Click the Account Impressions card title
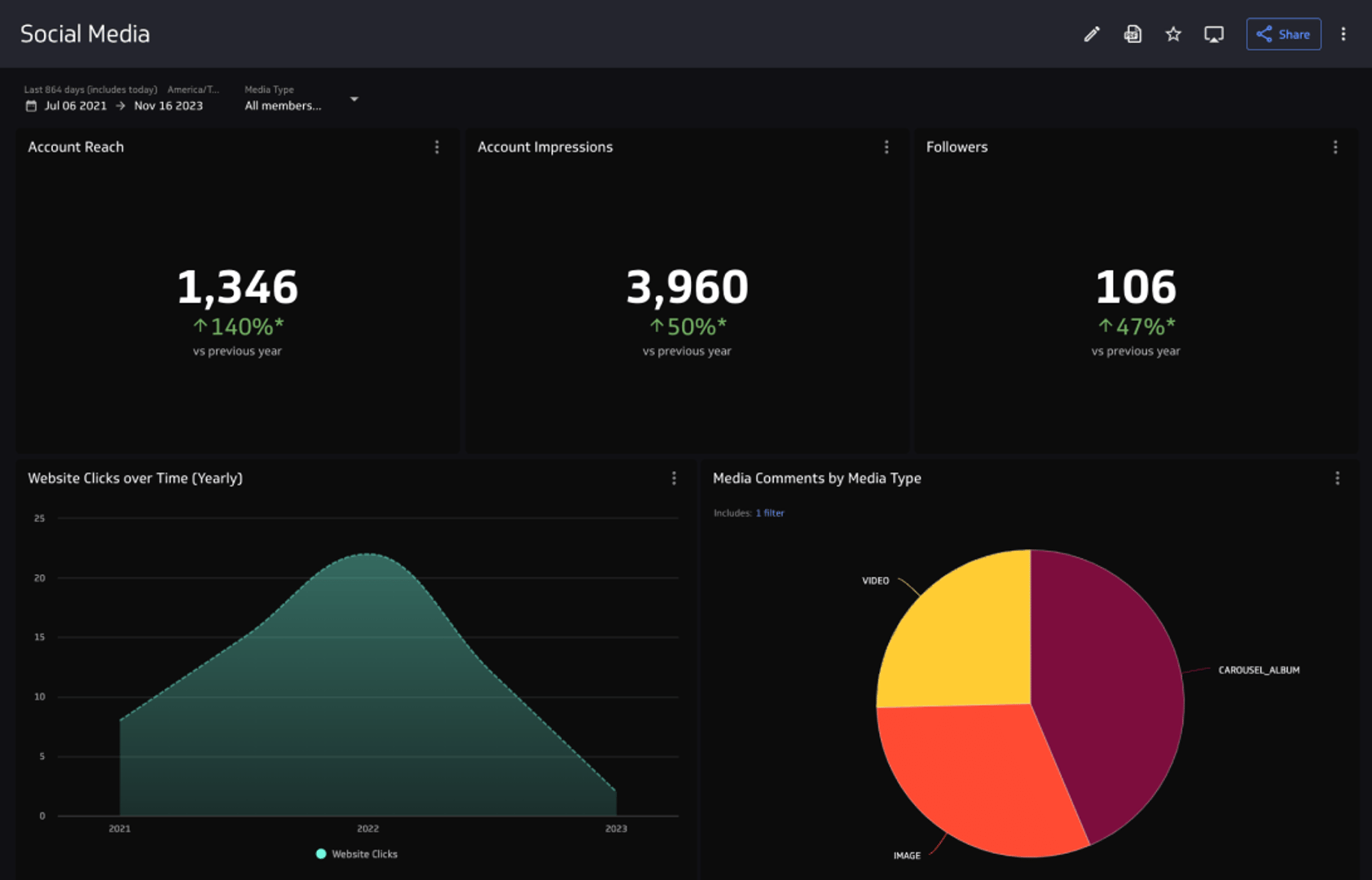This screenshot has width=1372, height=880. pyautogui.click(x=545, y=147)
